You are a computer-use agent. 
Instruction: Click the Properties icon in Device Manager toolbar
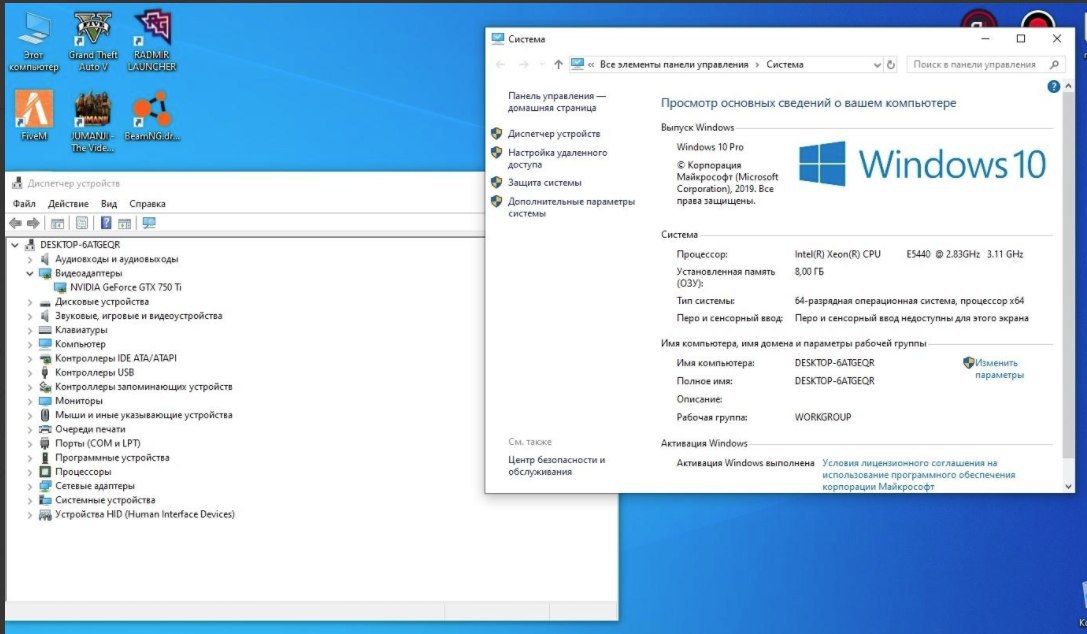[82, 223]
